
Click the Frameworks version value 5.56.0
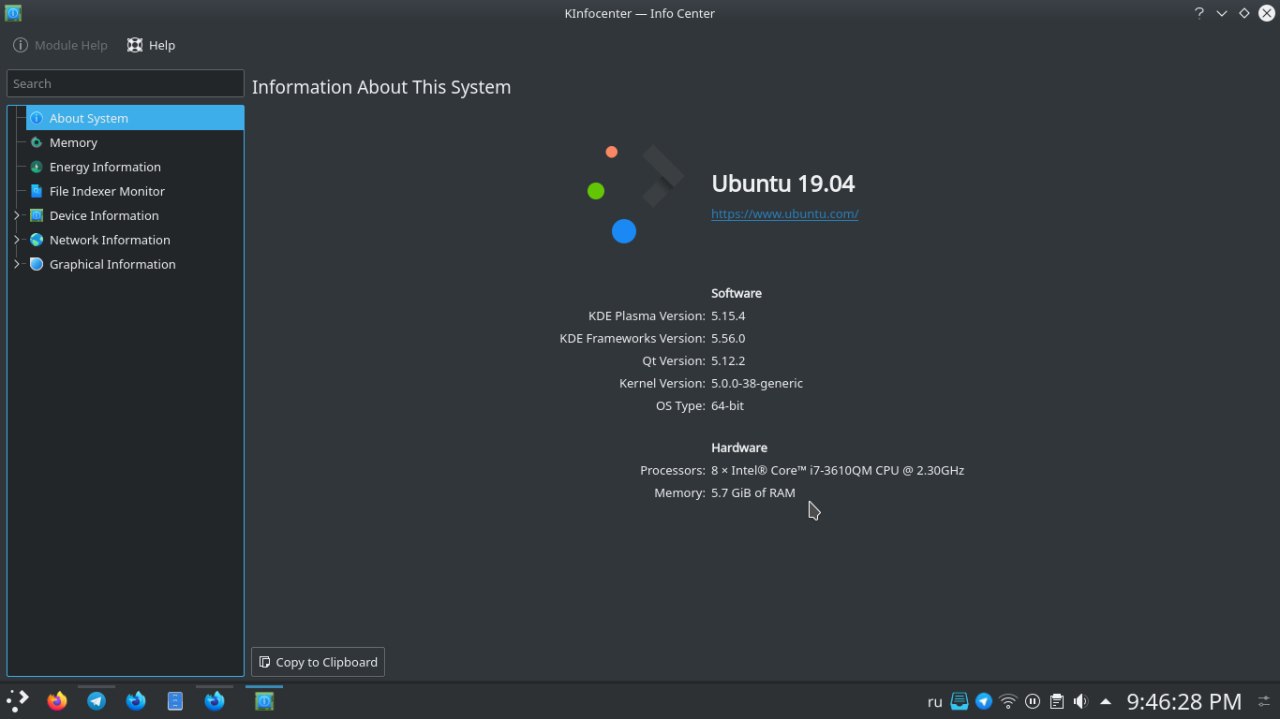(x=728, y=338)
